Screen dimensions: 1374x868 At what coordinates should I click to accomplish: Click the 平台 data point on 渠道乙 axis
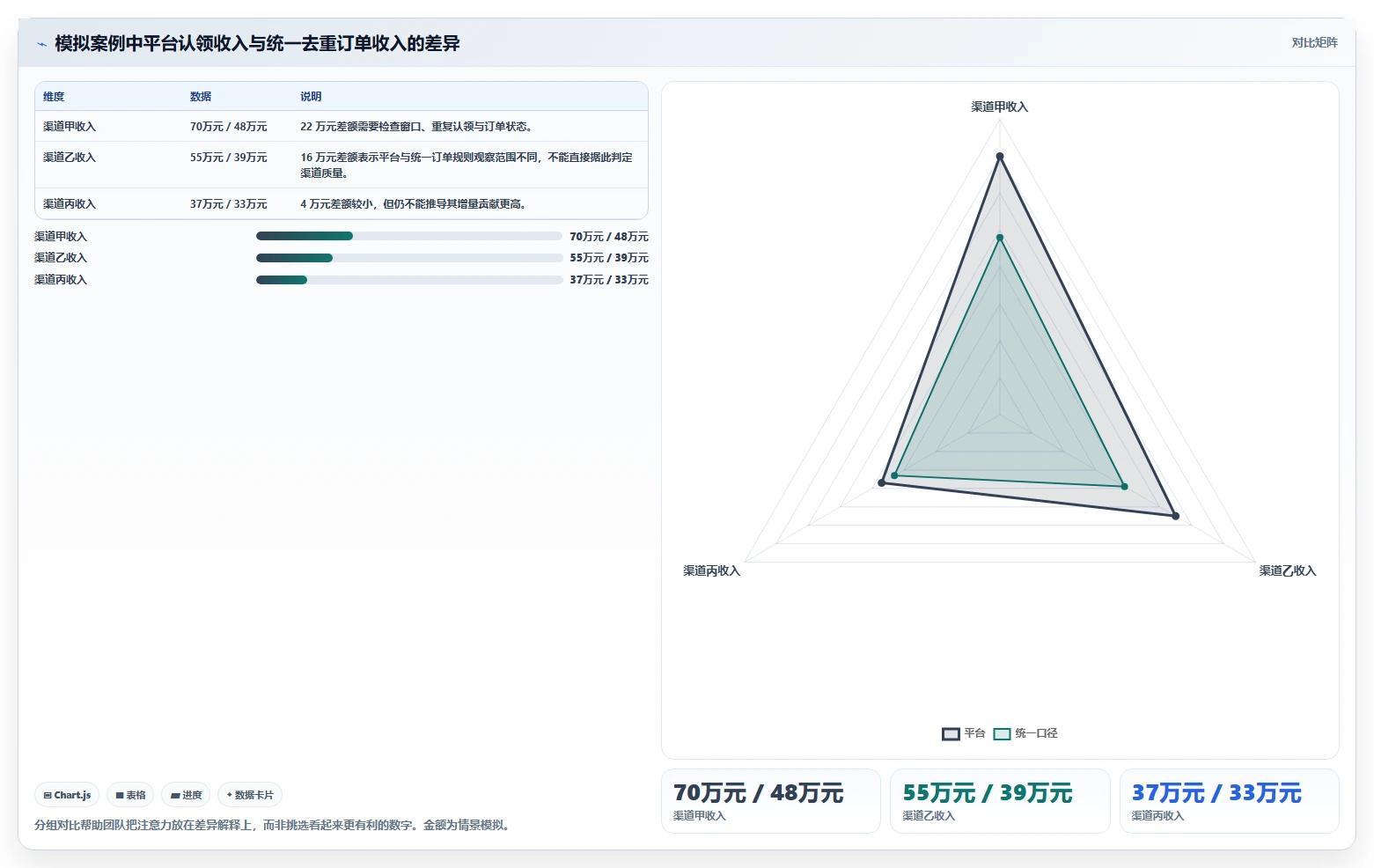[1175, 516]
